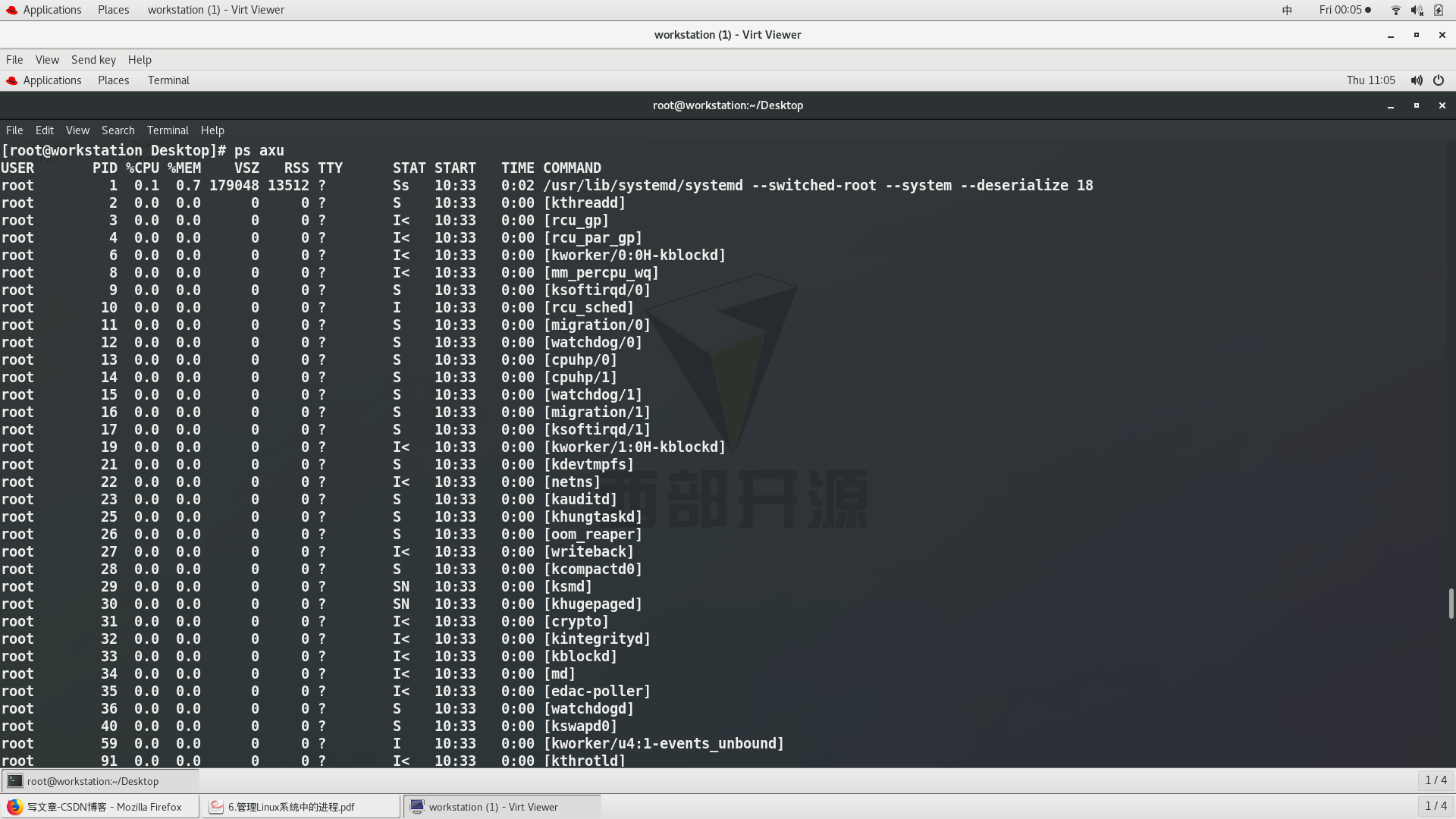Click Firefox icon in bottom taskbar
The image size is (1456, 819).
point(14,807)
